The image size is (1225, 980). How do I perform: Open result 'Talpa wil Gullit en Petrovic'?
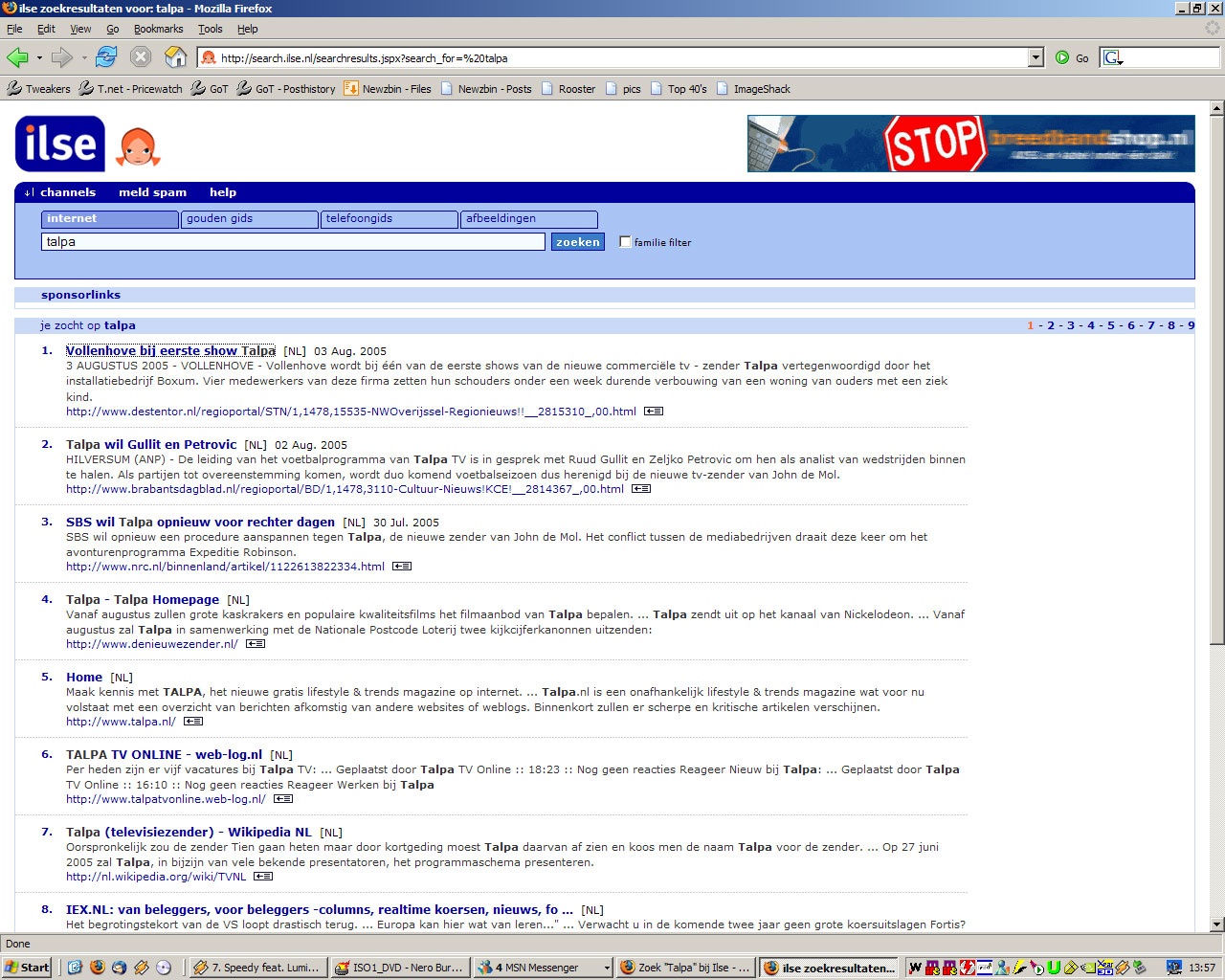tap(151, 444)
